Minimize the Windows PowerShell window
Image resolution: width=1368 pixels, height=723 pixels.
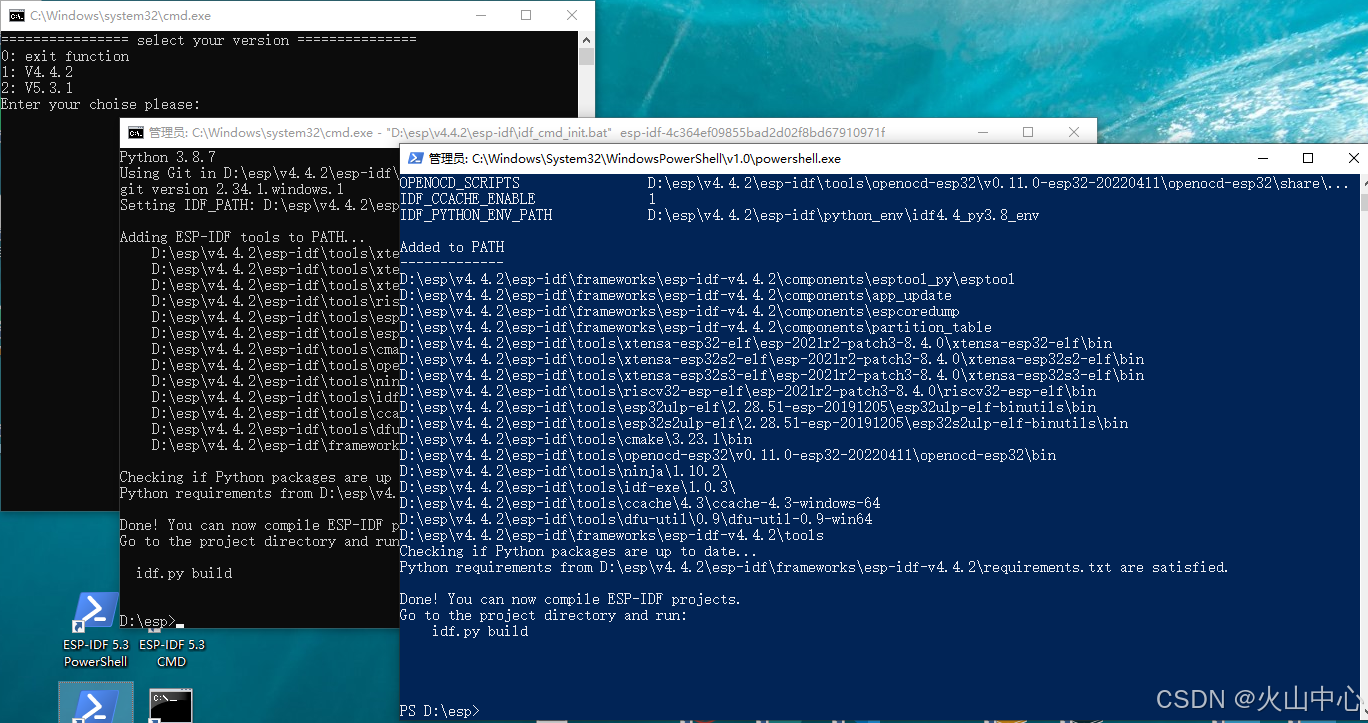1262,158
